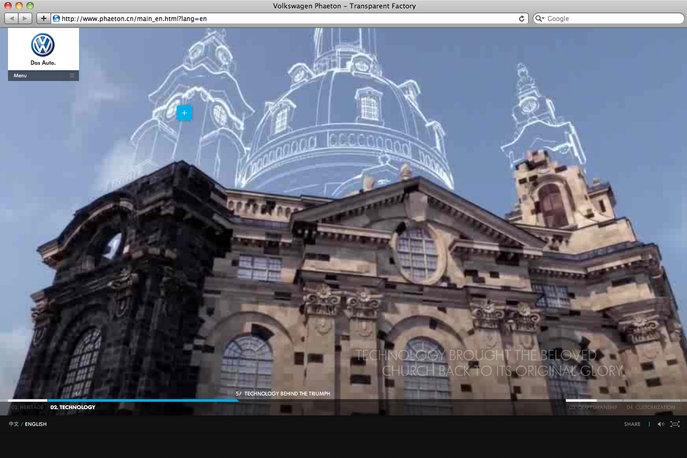687x458 pixels.
Task: Switch language to Chinese (中文)
Action: coord(13,424)
